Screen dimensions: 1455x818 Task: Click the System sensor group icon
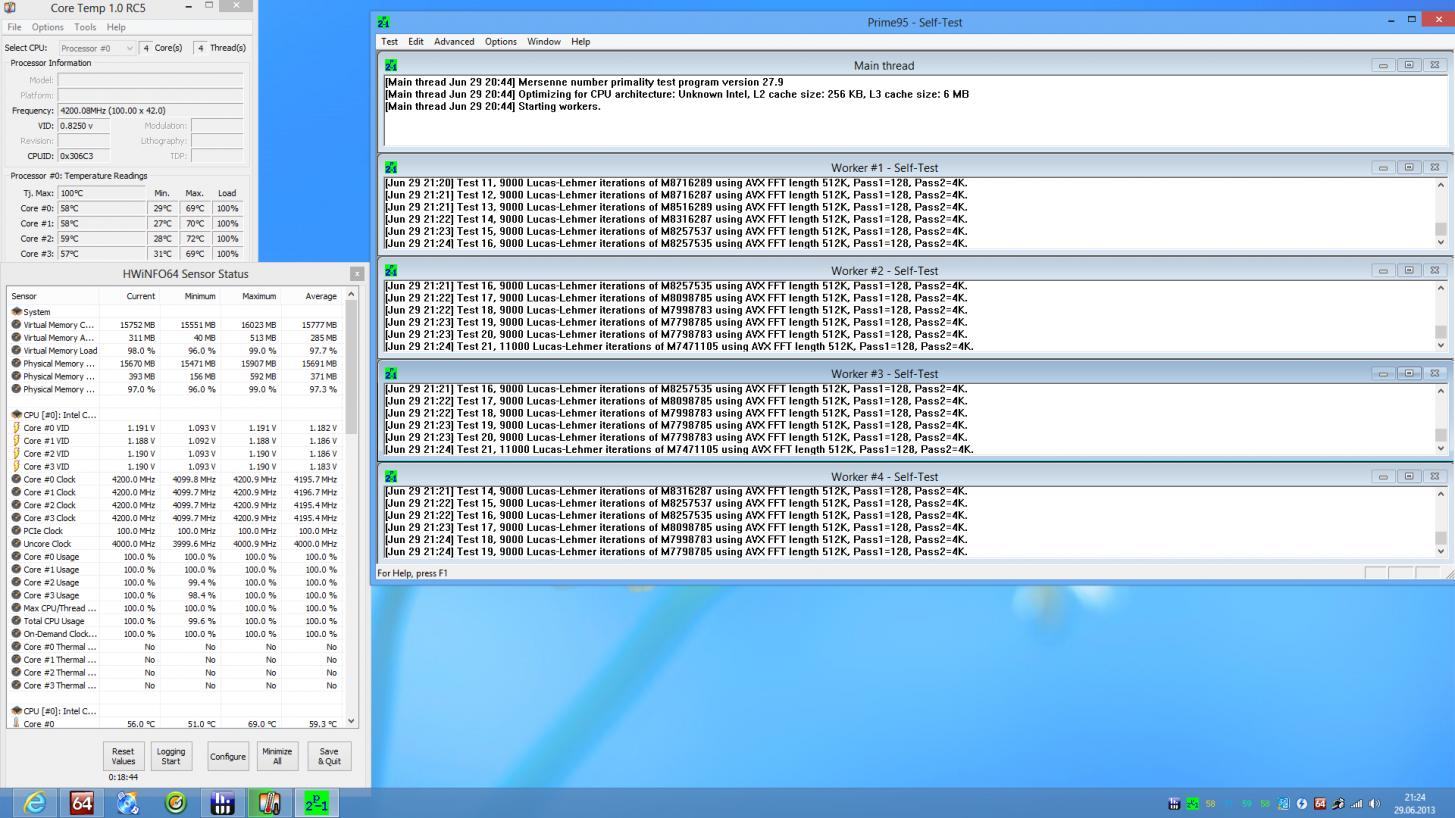tap(16, 312)
